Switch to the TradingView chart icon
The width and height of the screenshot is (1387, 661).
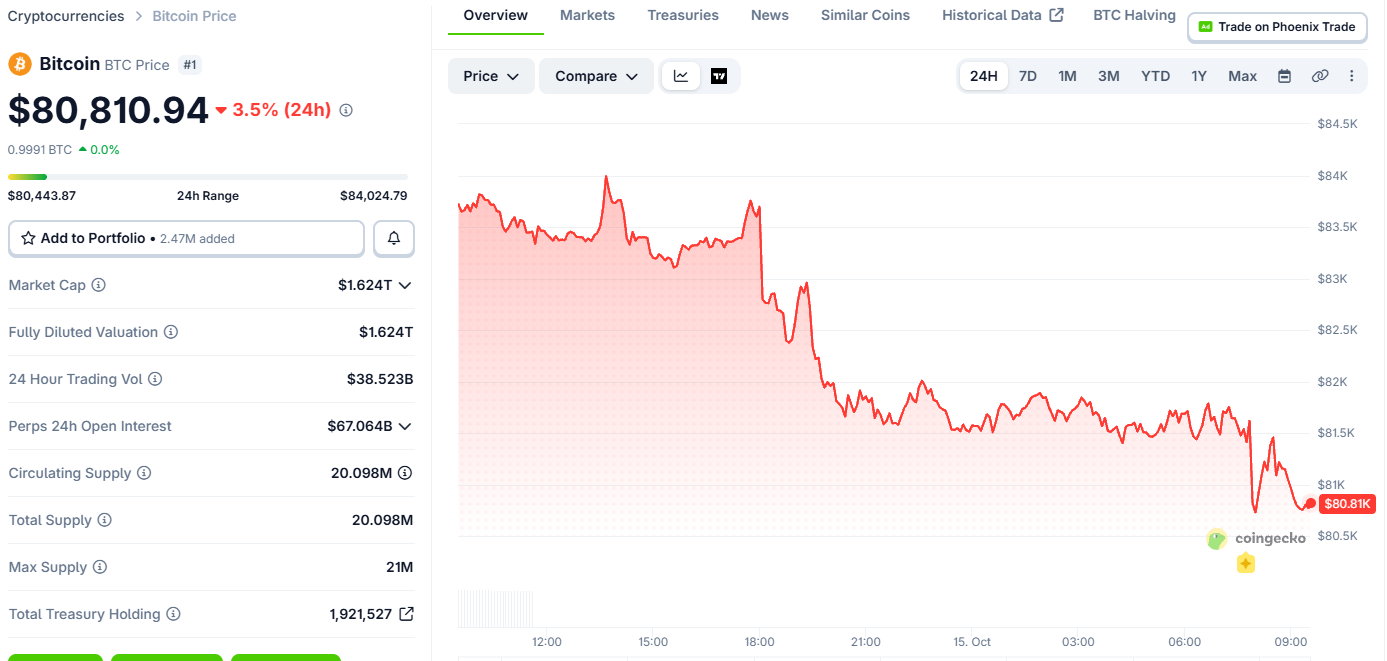719,76
